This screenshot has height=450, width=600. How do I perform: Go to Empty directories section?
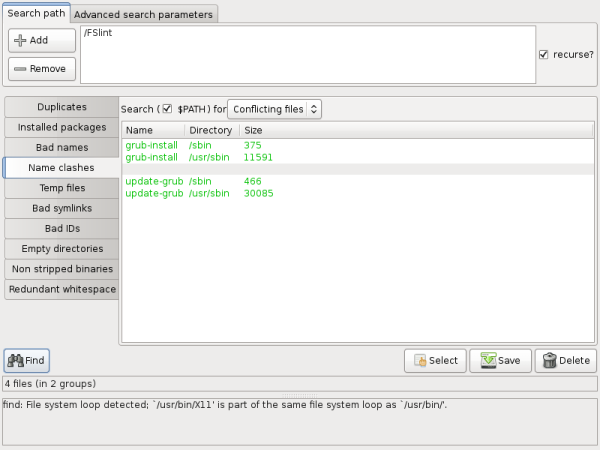coord(62,249)
